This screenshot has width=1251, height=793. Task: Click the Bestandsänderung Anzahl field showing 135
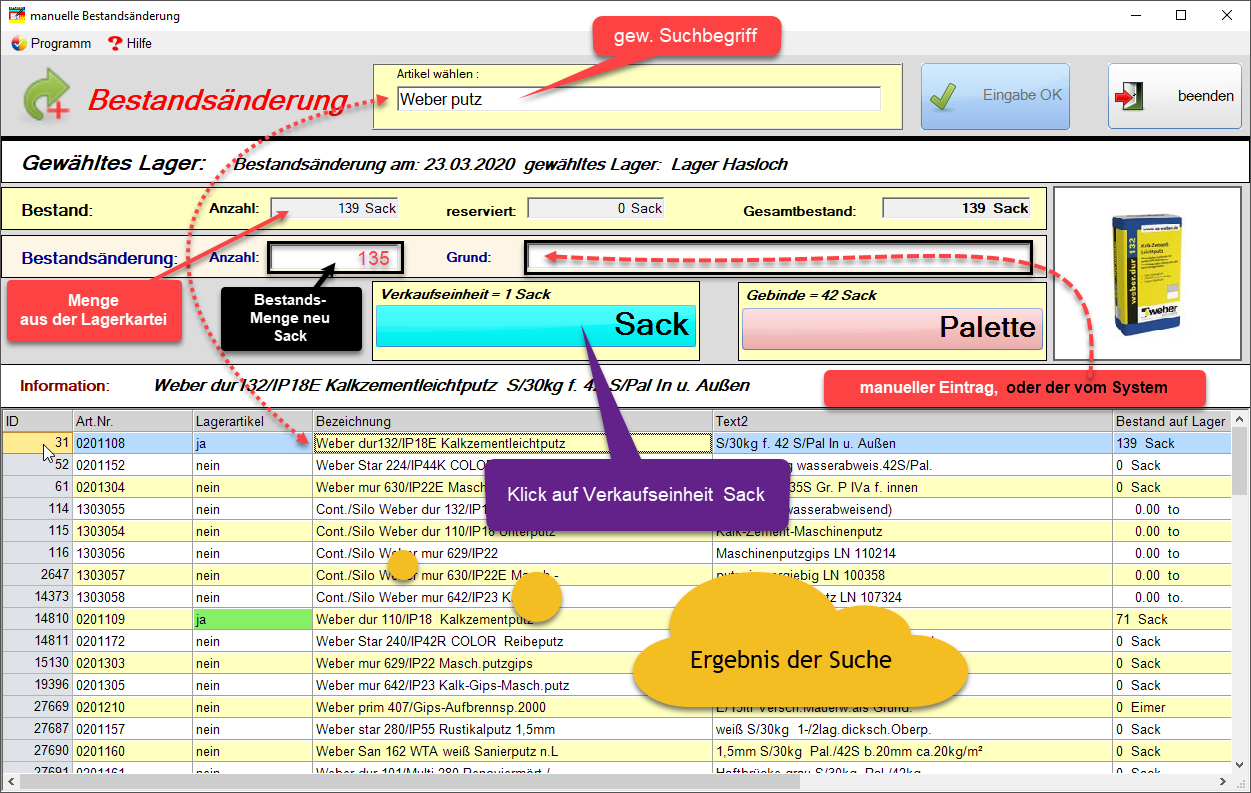(336, 258)
